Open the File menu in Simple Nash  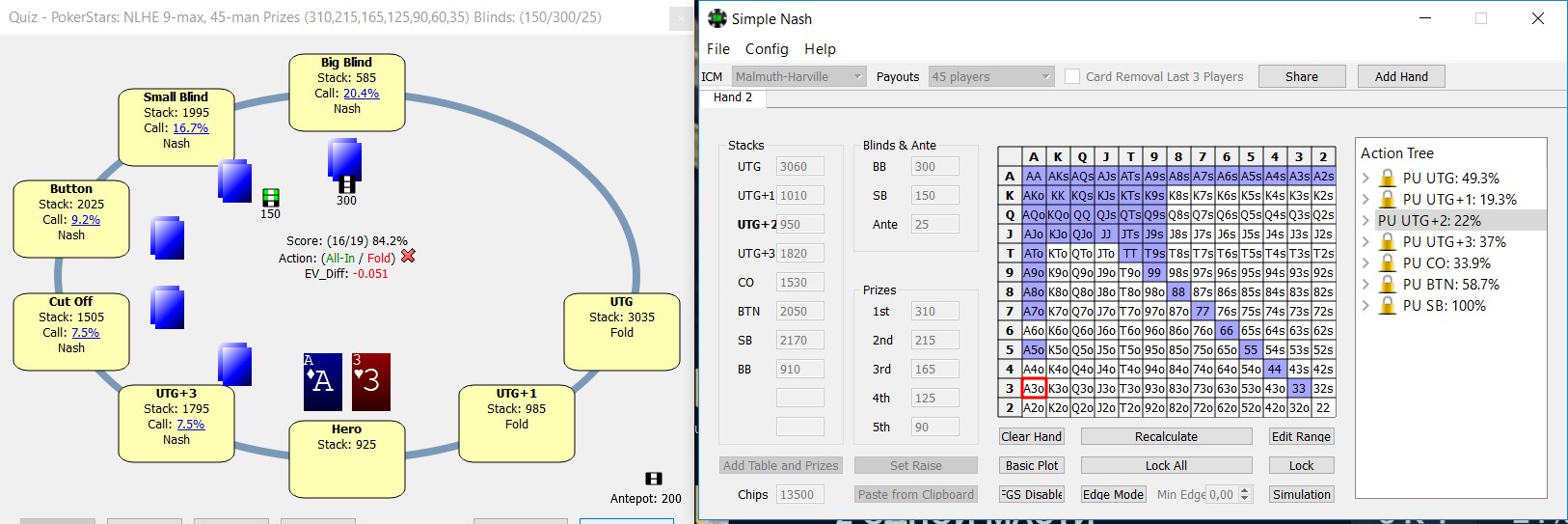(718, 48)
